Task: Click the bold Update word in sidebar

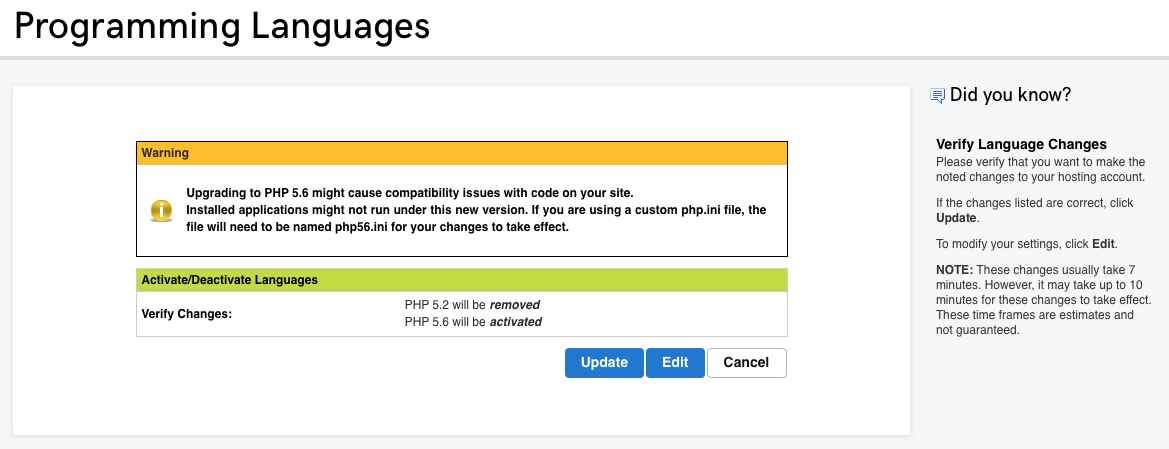Action: coord(956,217)
